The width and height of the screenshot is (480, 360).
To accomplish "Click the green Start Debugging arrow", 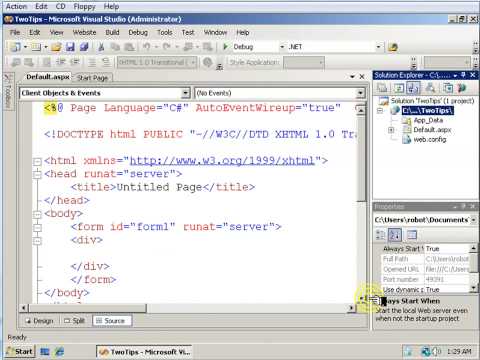I will (x=226, y=47).
